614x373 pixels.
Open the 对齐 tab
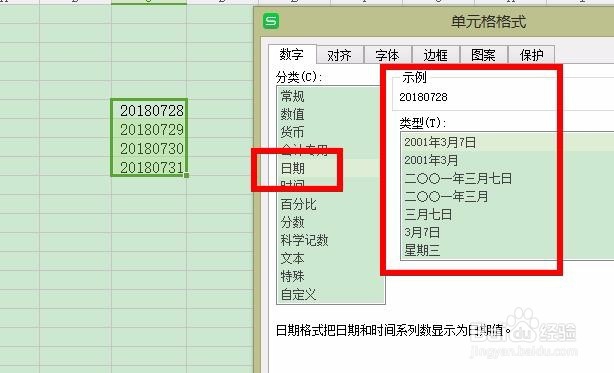(x=340, y=55)
